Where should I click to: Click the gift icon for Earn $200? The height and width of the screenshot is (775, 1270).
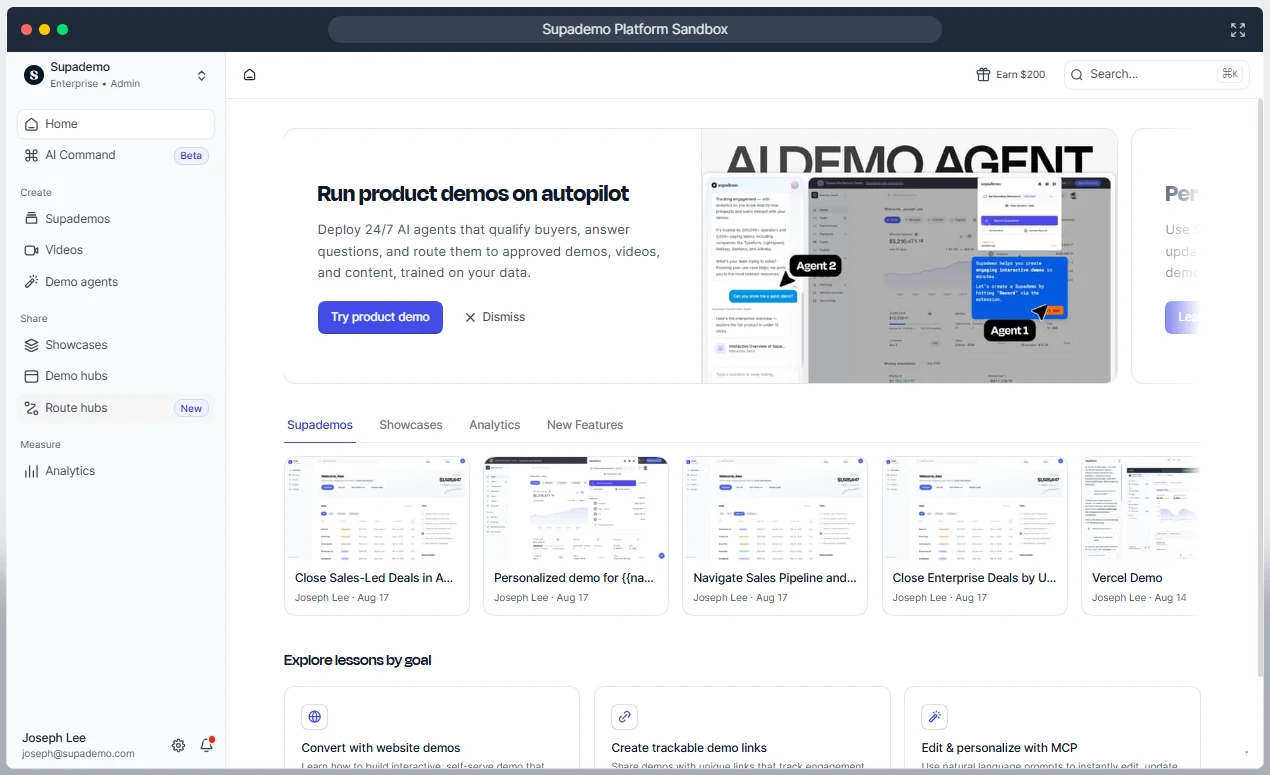pyautogui.click(x=983, y=74)
